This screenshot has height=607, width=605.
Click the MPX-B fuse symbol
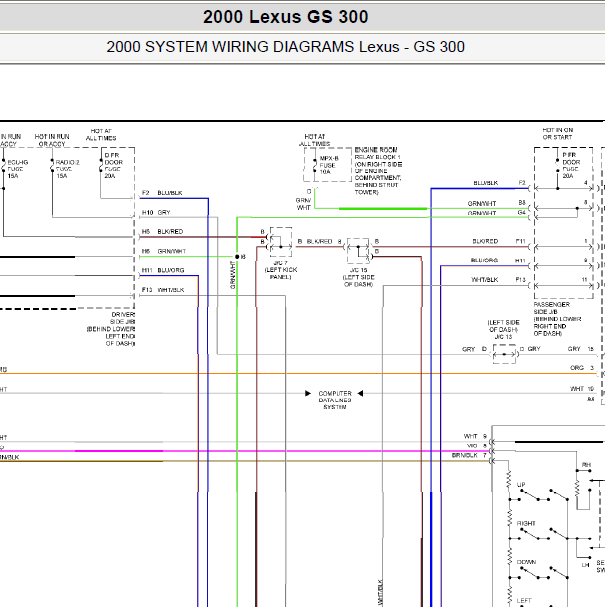pyautogui.click(x=315, y=165)
